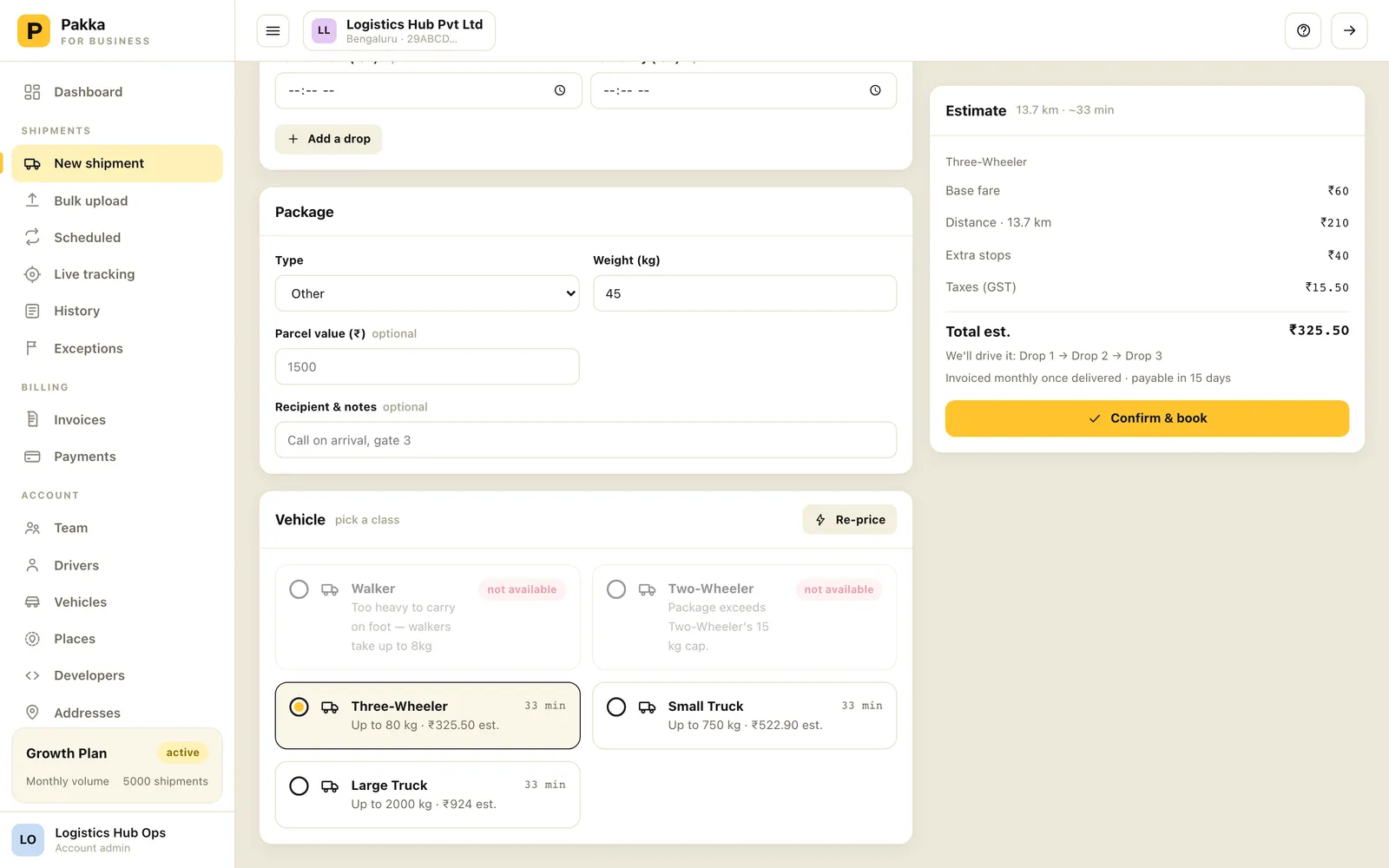
Task: Click the Re-price button
Action: point(850,520)
